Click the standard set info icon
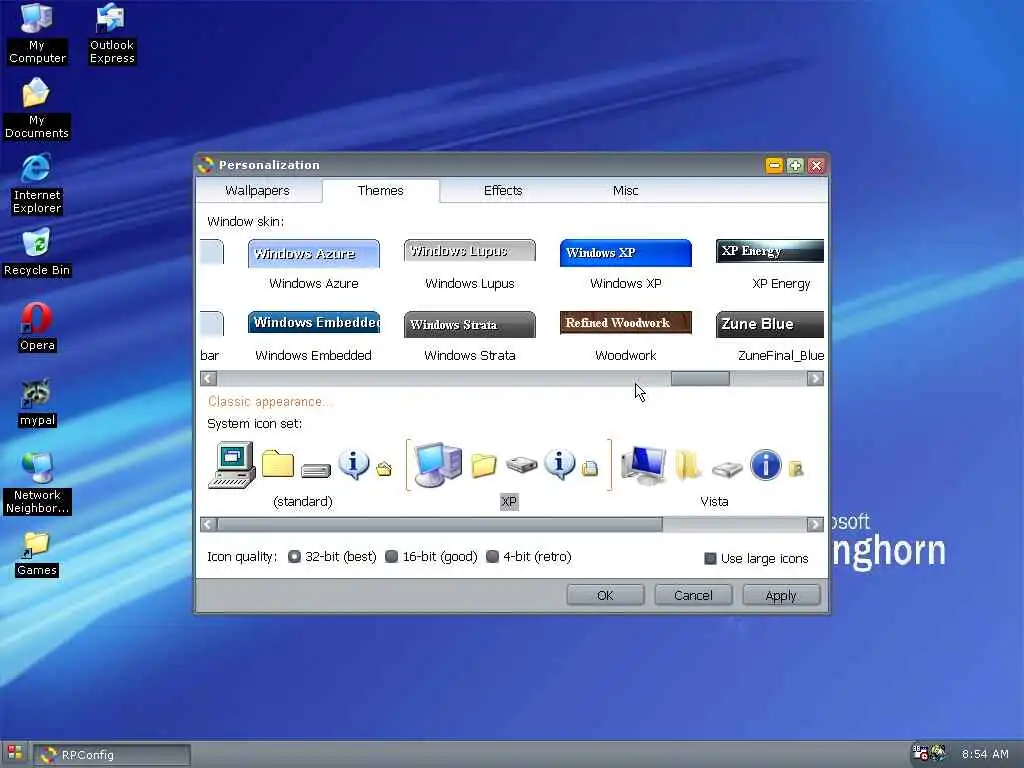The height and width of the screenshot is (768, 1024). click(x=353, y=464)
